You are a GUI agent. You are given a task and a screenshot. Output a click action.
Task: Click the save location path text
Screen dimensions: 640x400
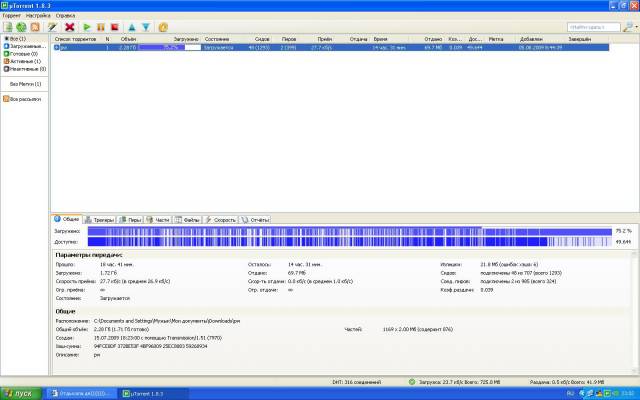tap(167, 321)
